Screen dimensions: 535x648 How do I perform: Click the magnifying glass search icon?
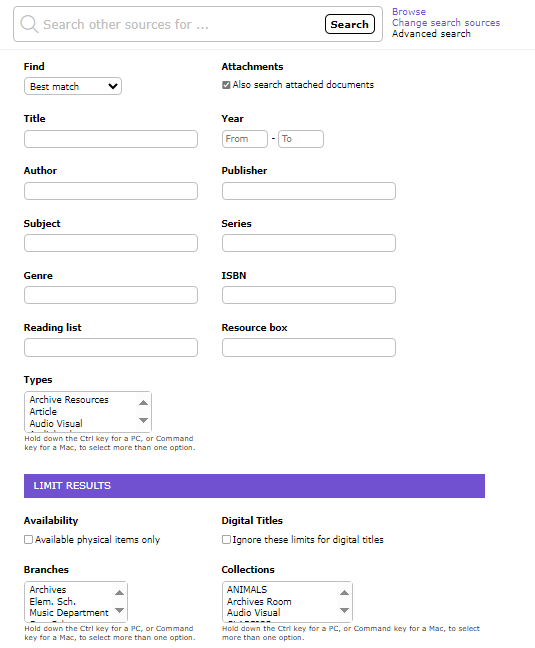29,24
